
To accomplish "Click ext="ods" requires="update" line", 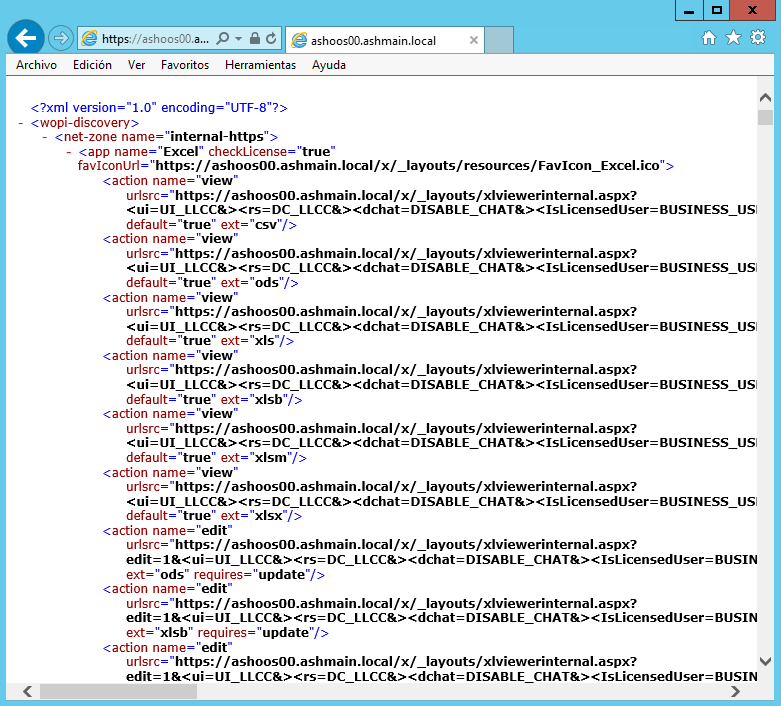I will click(225, 575).
